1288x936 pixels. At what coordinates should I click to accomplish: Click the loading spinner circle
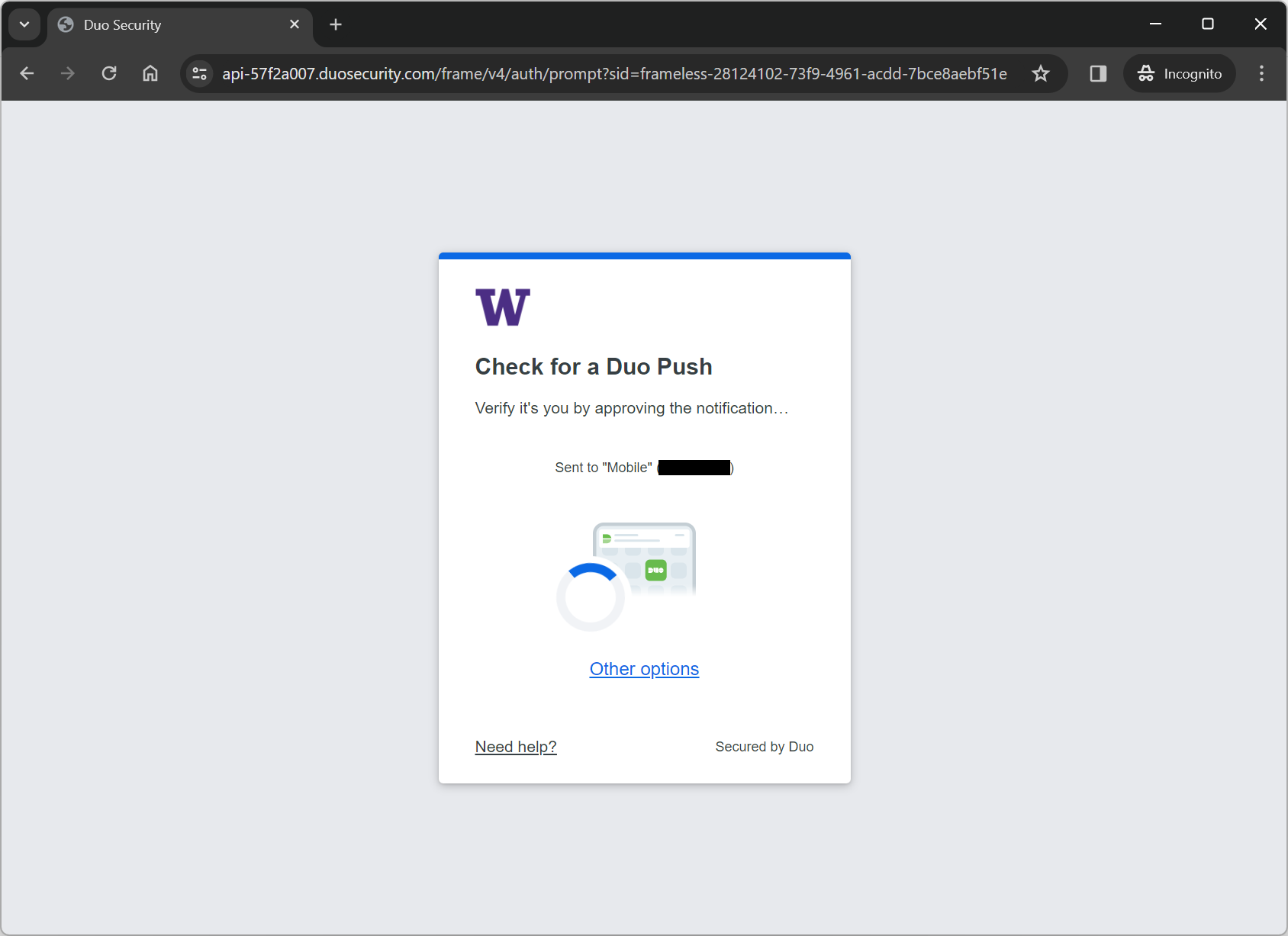(590, 597)
